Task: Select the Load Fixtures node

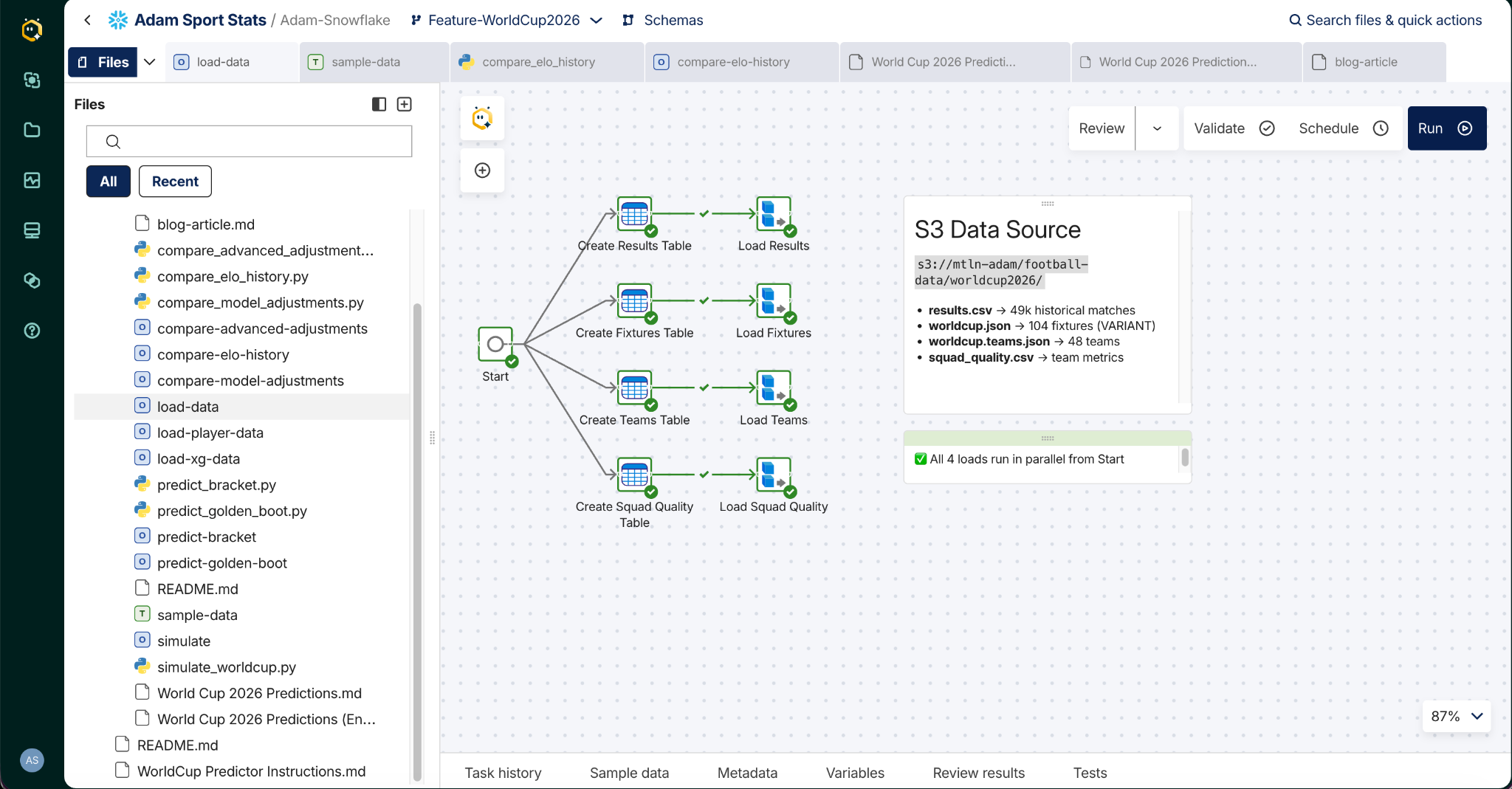Action: 773,301
